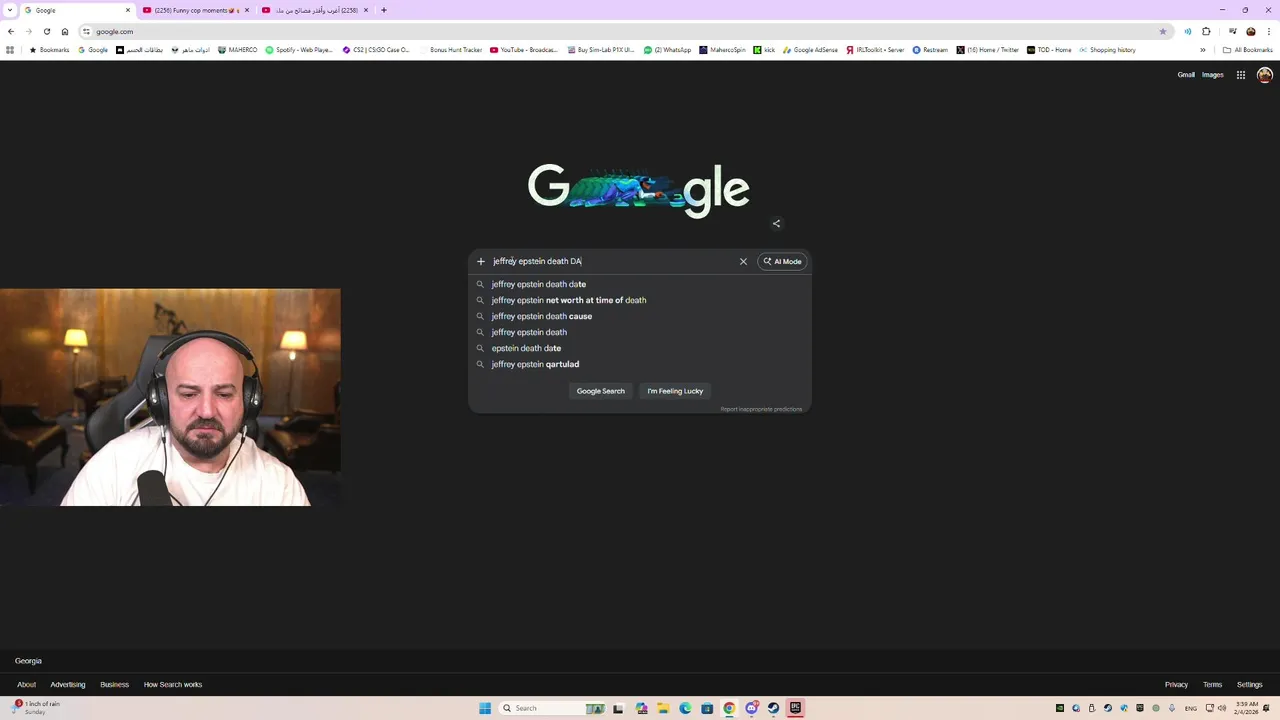
Task: Open the Google AdSense bookmark
Action: (811, 50)
